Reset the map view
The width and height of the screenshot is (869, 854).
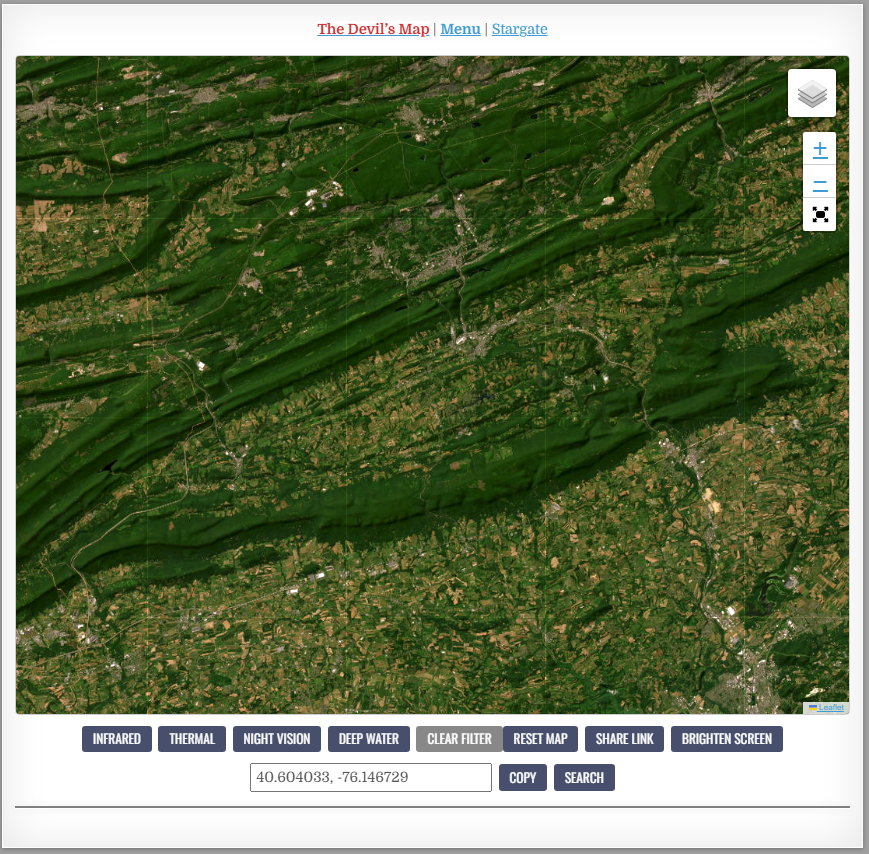coord(540,739)
